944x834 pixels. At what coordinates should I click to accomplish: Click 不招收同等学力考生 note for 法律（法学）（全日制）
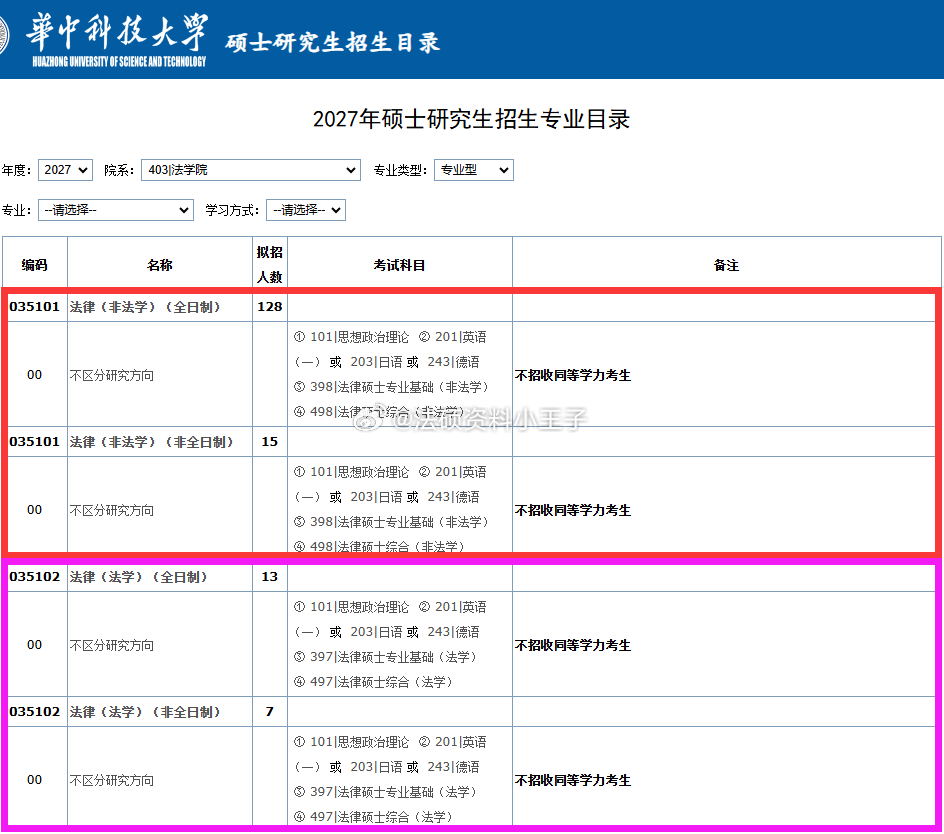[573, 645]
